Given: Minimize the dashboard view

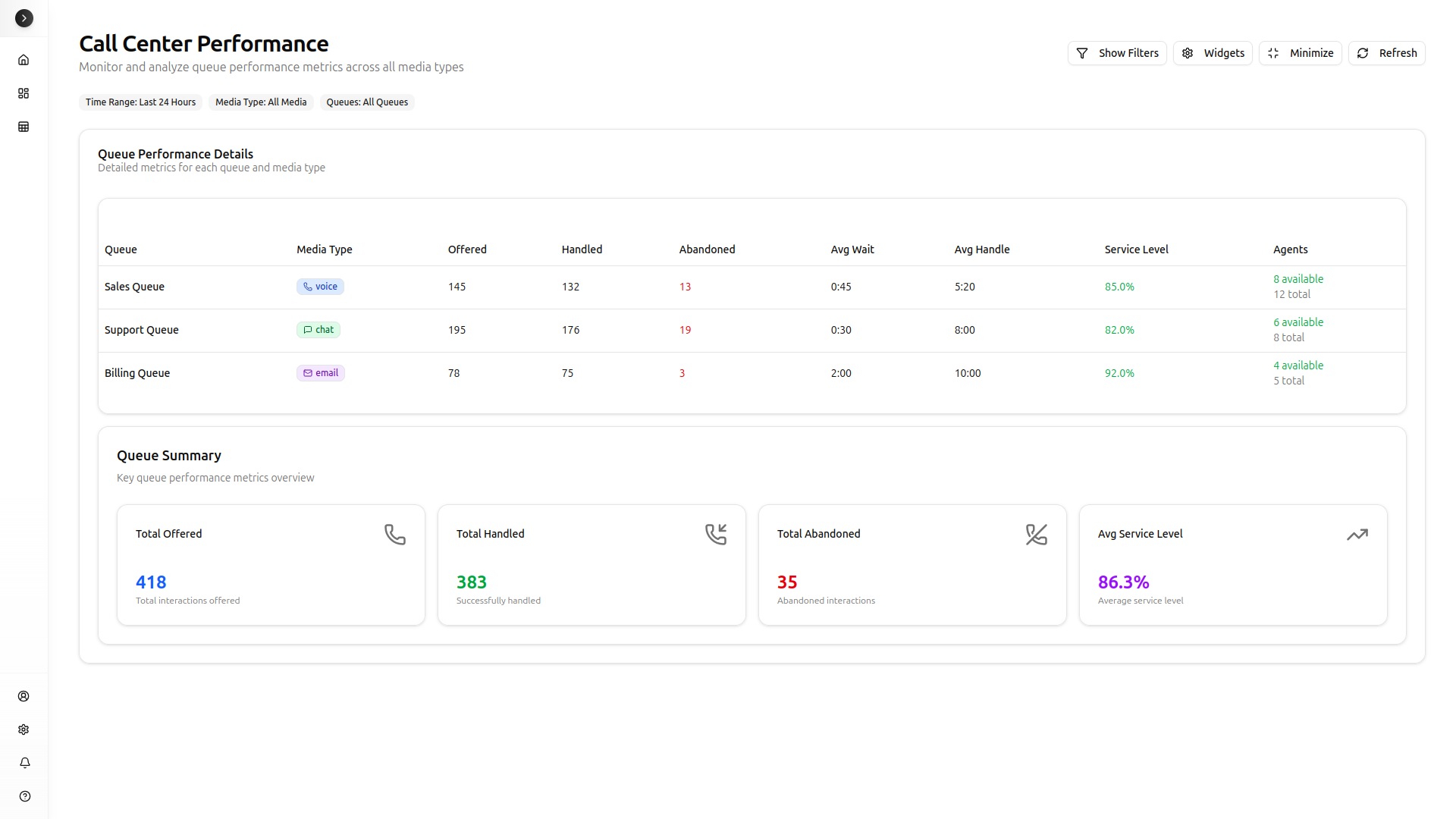Looking at the screenshot, I should point(1300,53).
